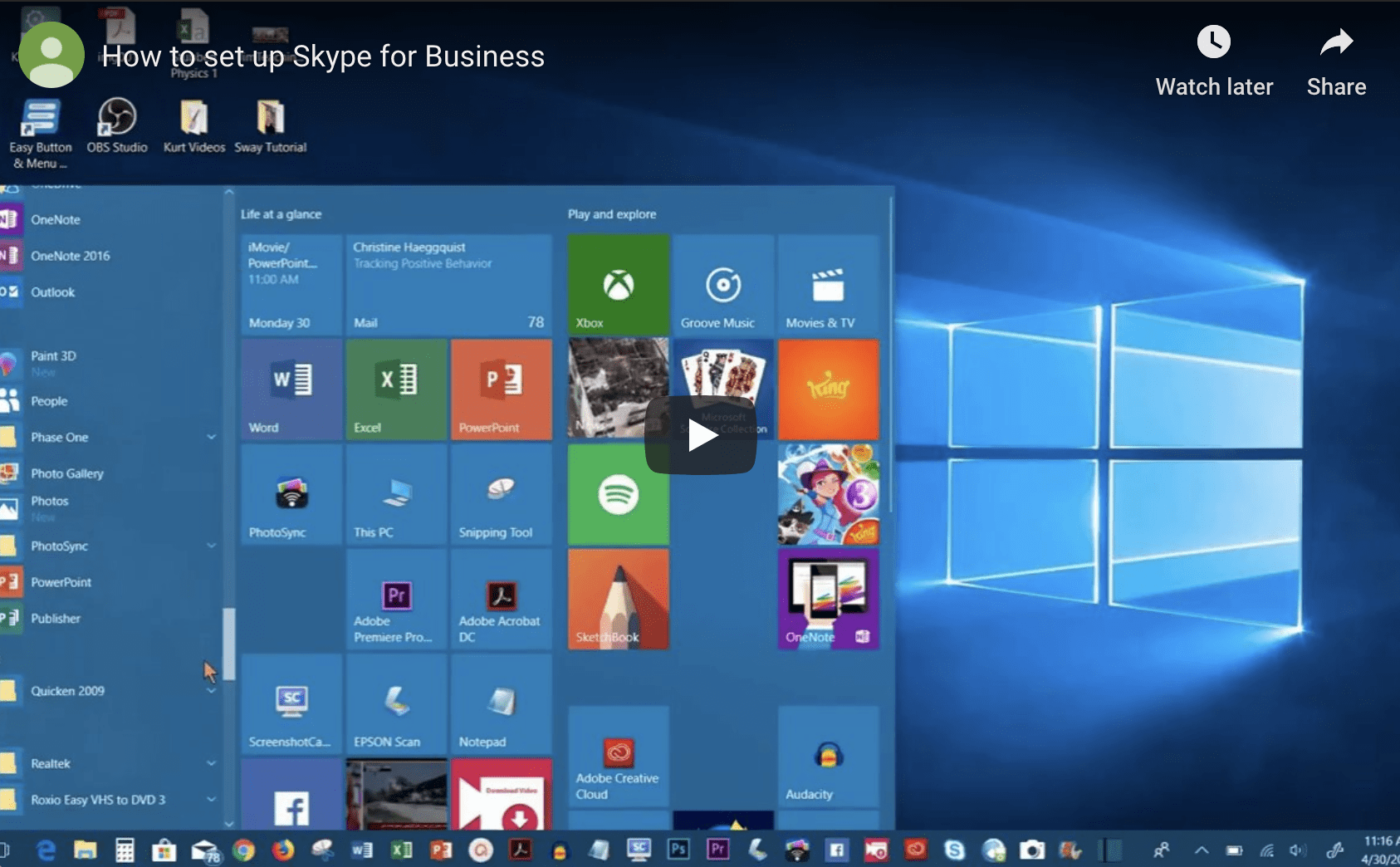Open the Mail tile showing 78

point(448,285)
